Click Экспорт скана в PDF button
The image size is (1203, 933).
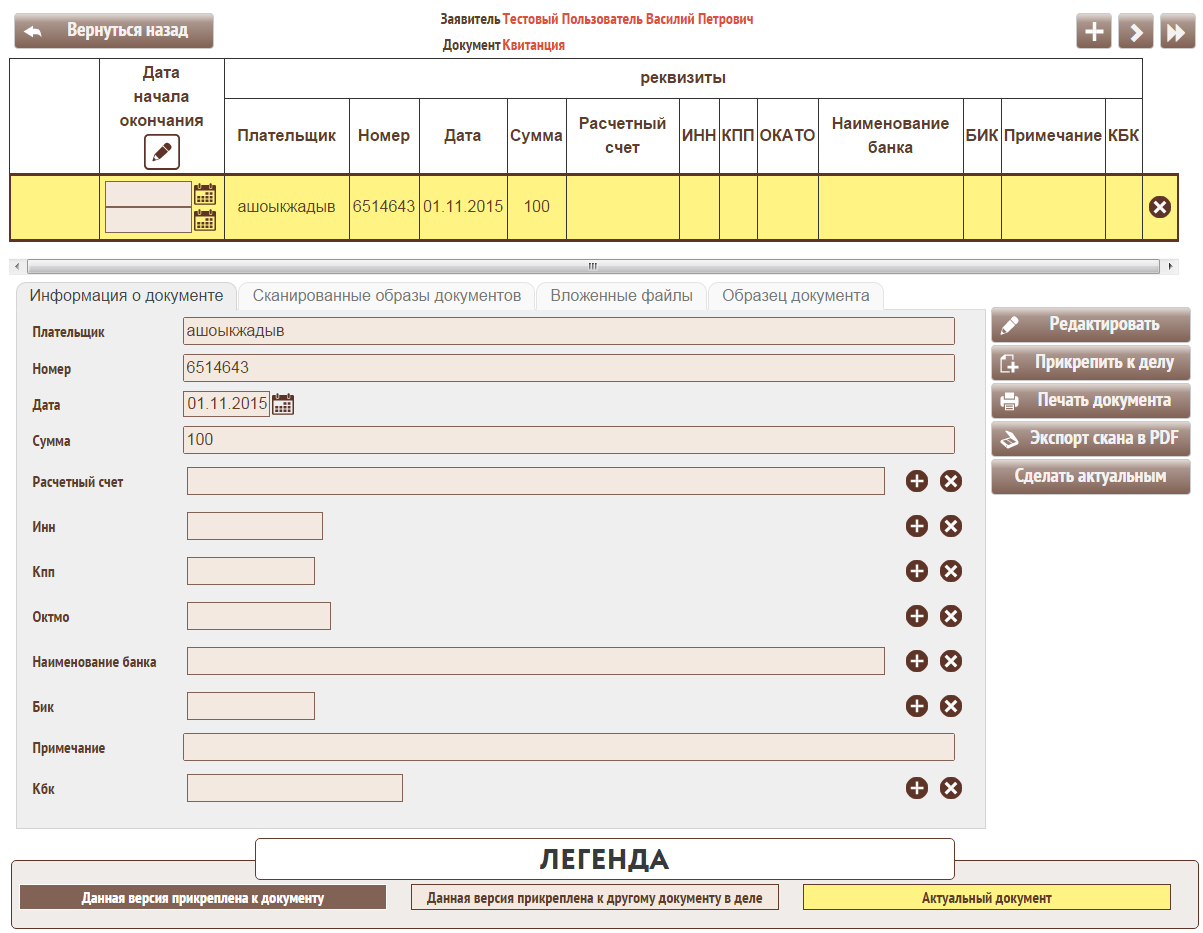coord(1090,438)
